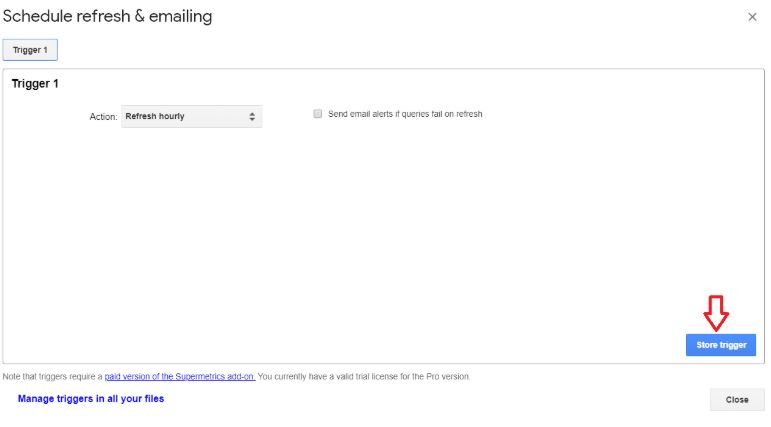Click the Store trigger button
Viewport: 771px width, 427px height.
(721, 345)
